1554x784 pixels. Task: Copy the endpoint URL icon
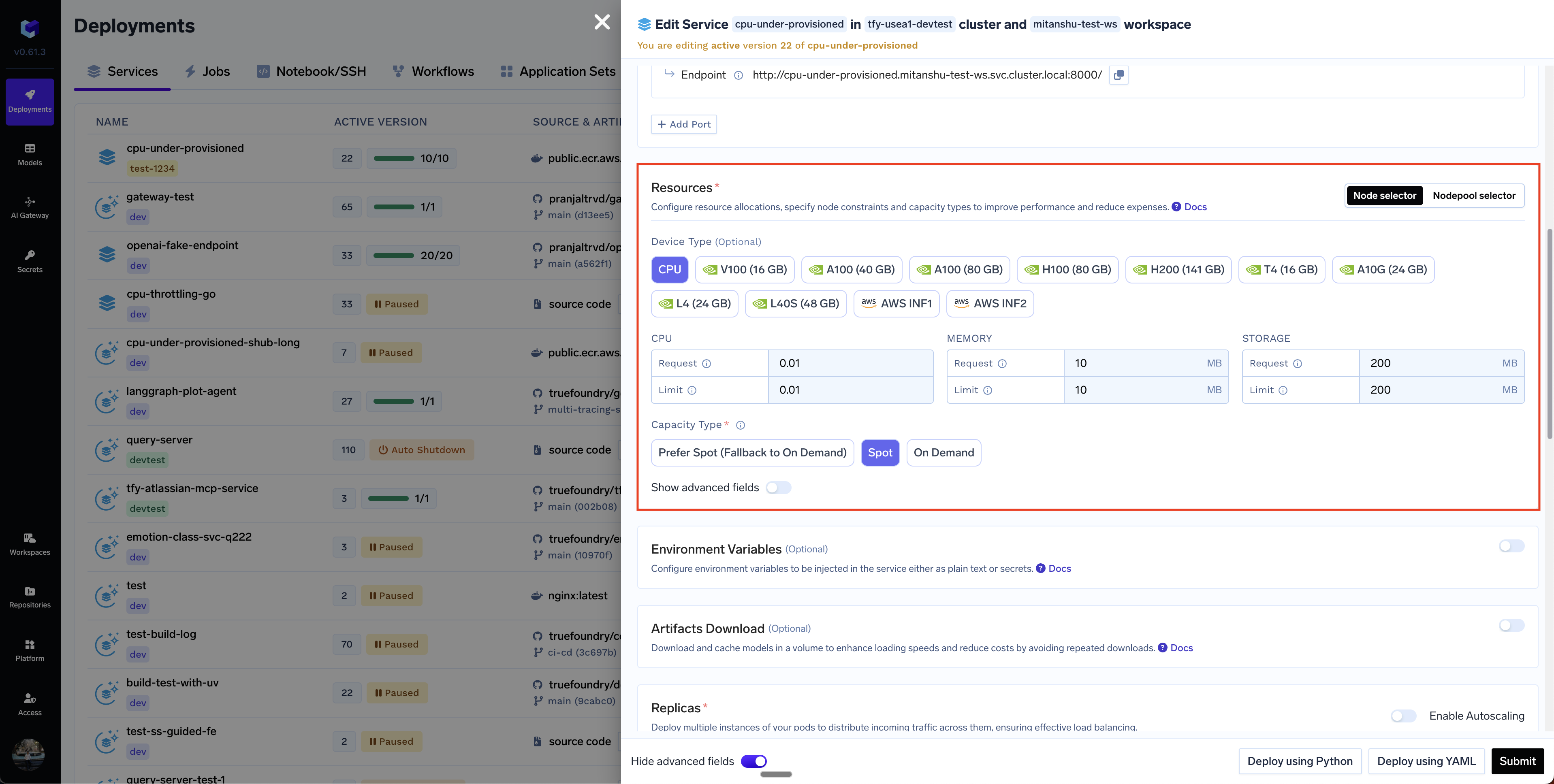coord(1119,75)
